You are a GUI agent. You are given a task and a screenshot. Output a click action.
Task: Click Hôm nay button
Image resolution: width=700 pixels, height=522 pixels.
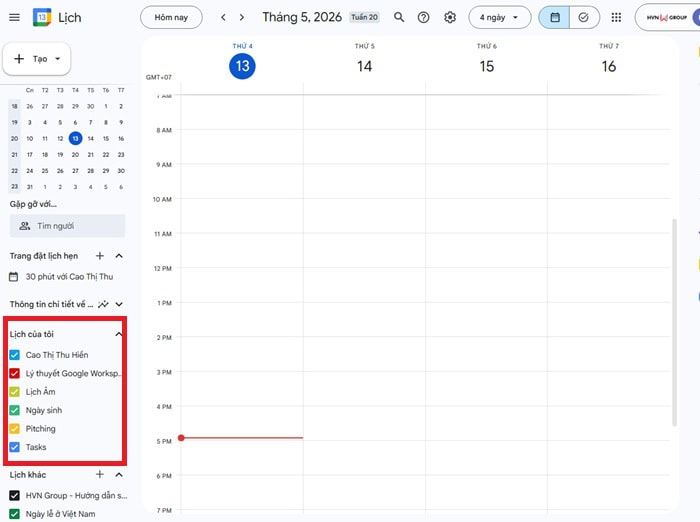(x=171, y=17)
